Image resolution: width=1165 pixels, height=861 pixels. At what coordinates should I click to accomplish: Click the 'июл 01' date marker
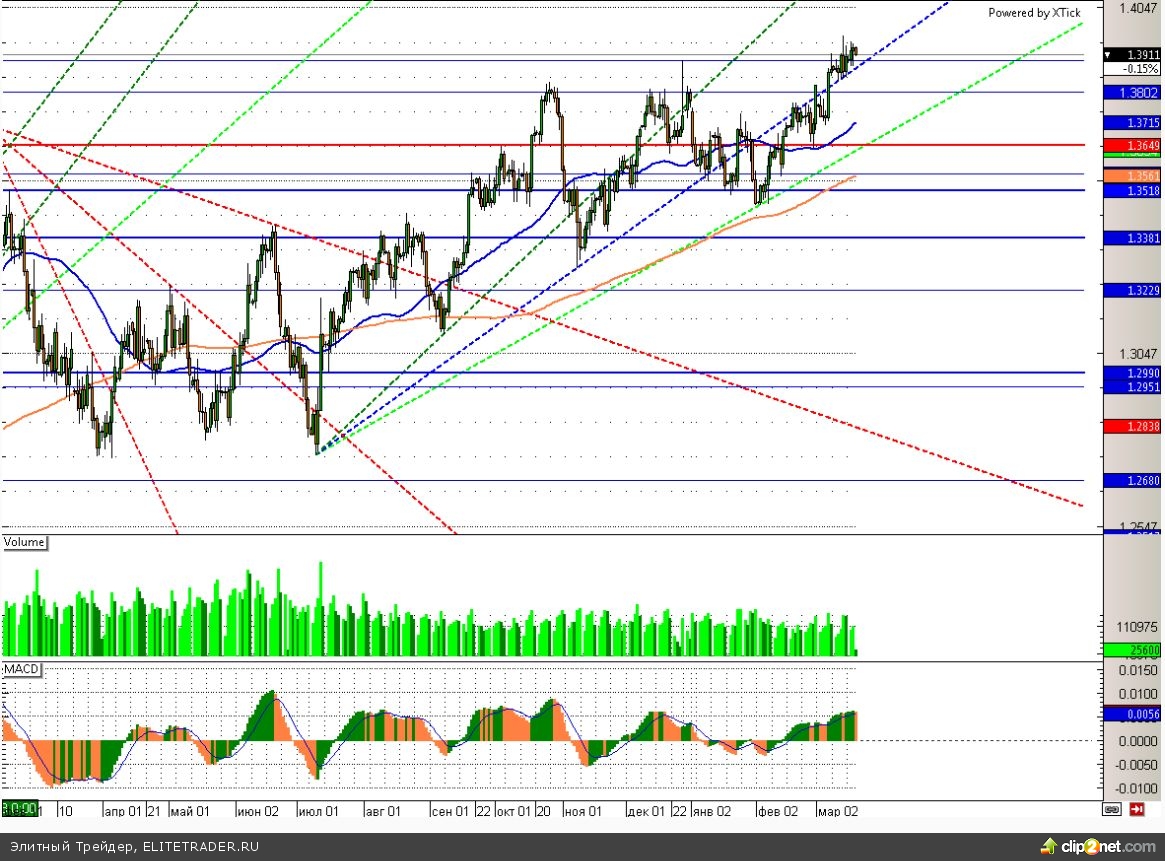pos(319,810)
